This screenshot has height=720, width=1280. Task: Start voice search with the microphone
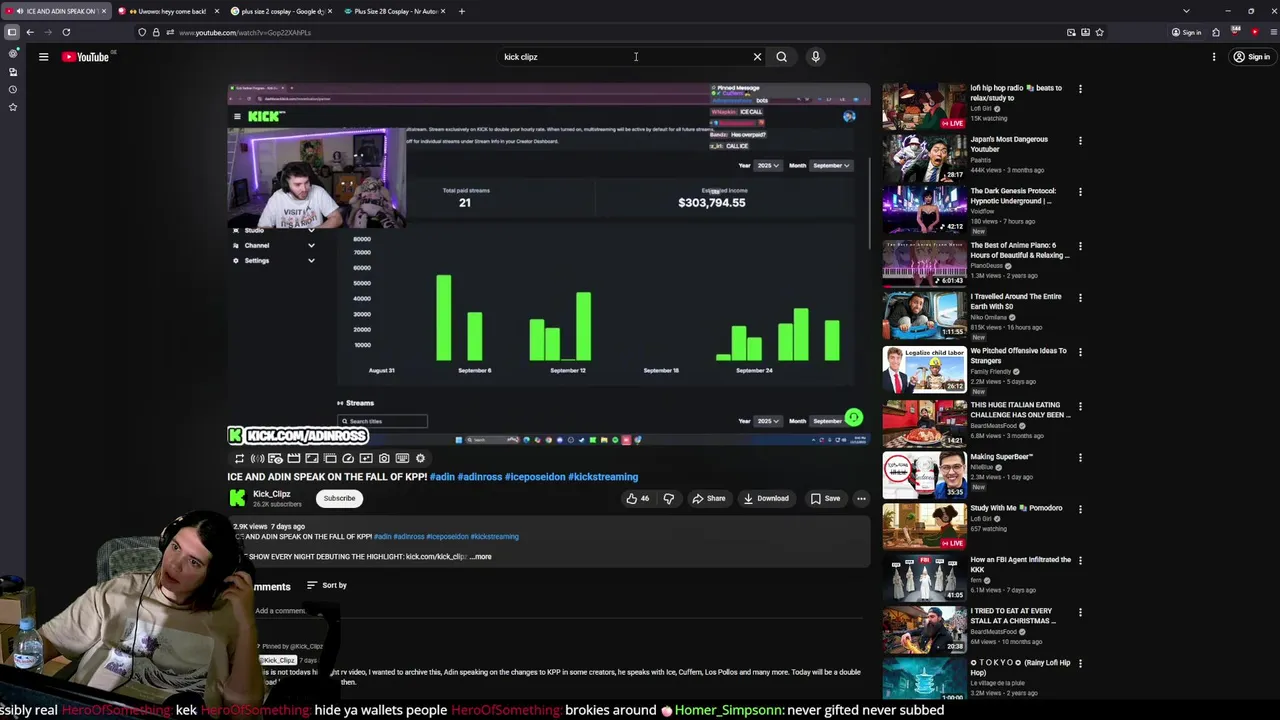click(815, 57)
